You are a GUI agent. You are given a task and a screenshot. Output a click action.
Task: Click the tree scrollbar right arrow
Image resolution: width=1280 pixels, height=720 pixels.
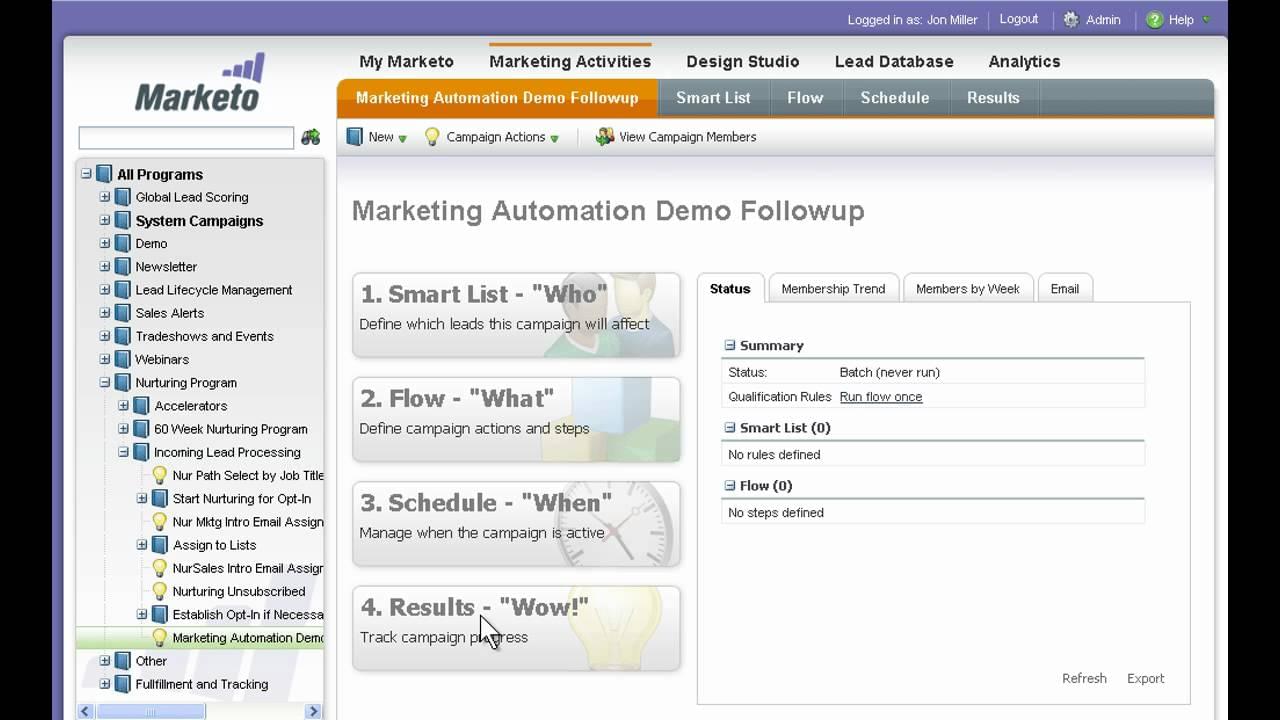click(314, 712)
